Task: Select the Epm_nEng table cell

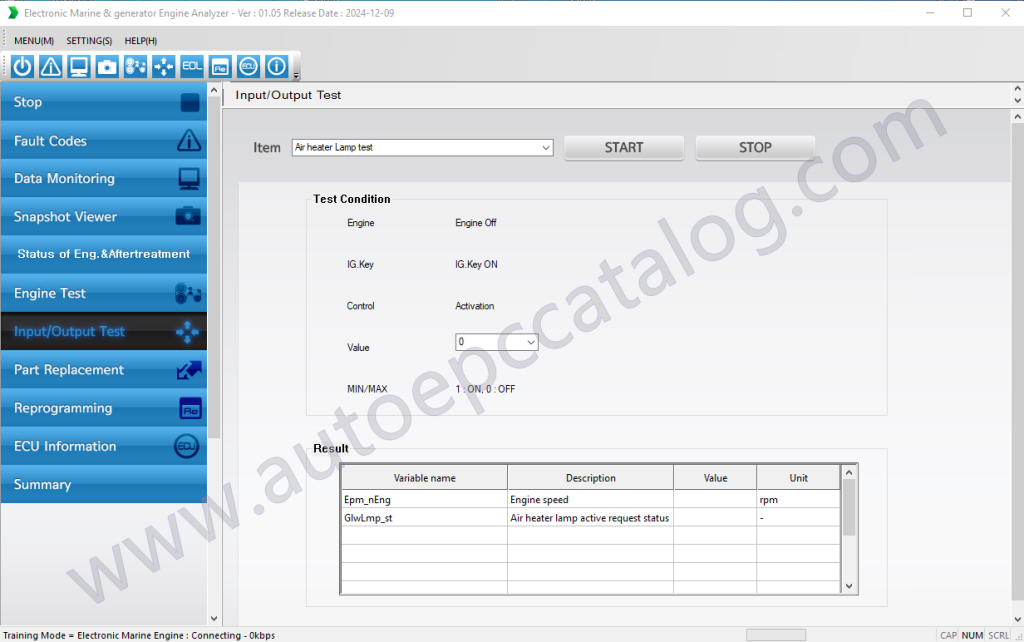Action: coord(424,500)
